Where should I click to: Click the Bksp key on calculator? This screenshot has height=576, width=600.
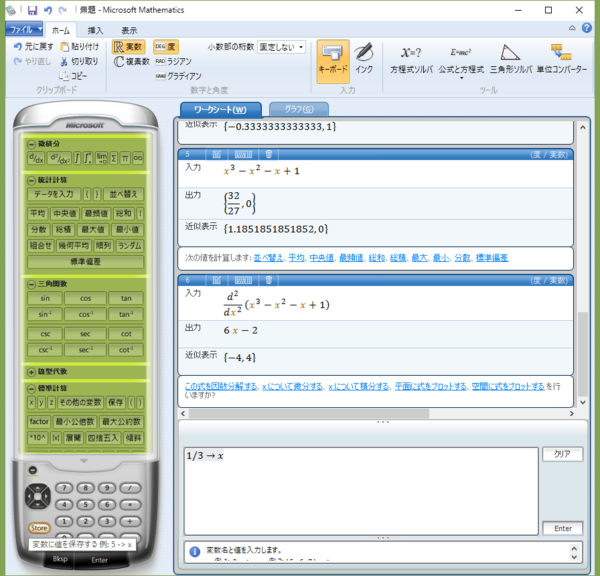[60, 559]
